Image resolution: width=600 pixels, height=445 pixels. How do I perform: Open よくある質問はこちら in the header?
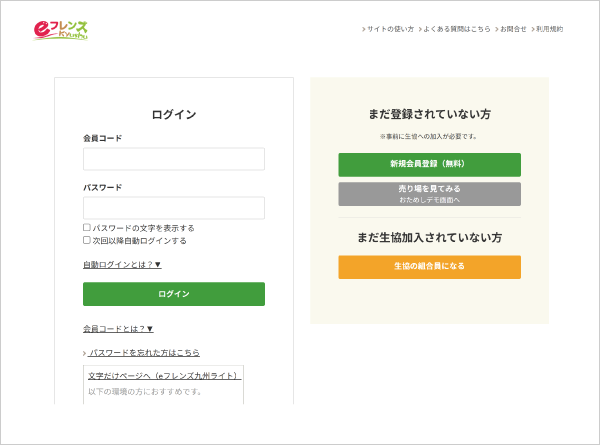[x=456, y=29]
